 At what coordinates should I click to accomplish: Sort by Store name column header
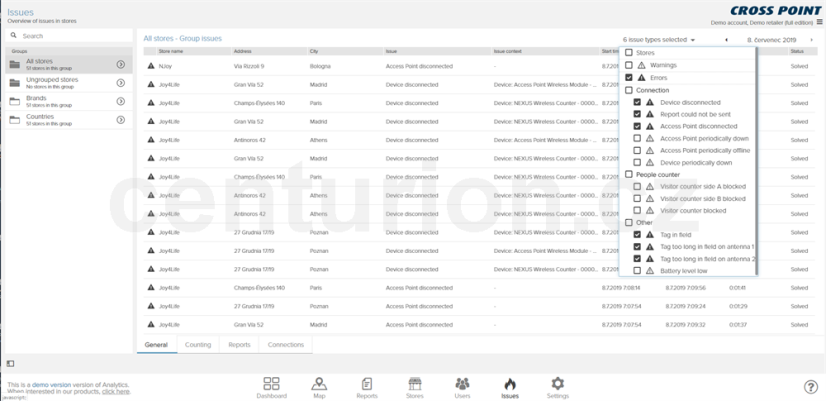pyautogui.click(x=171, y=51)
